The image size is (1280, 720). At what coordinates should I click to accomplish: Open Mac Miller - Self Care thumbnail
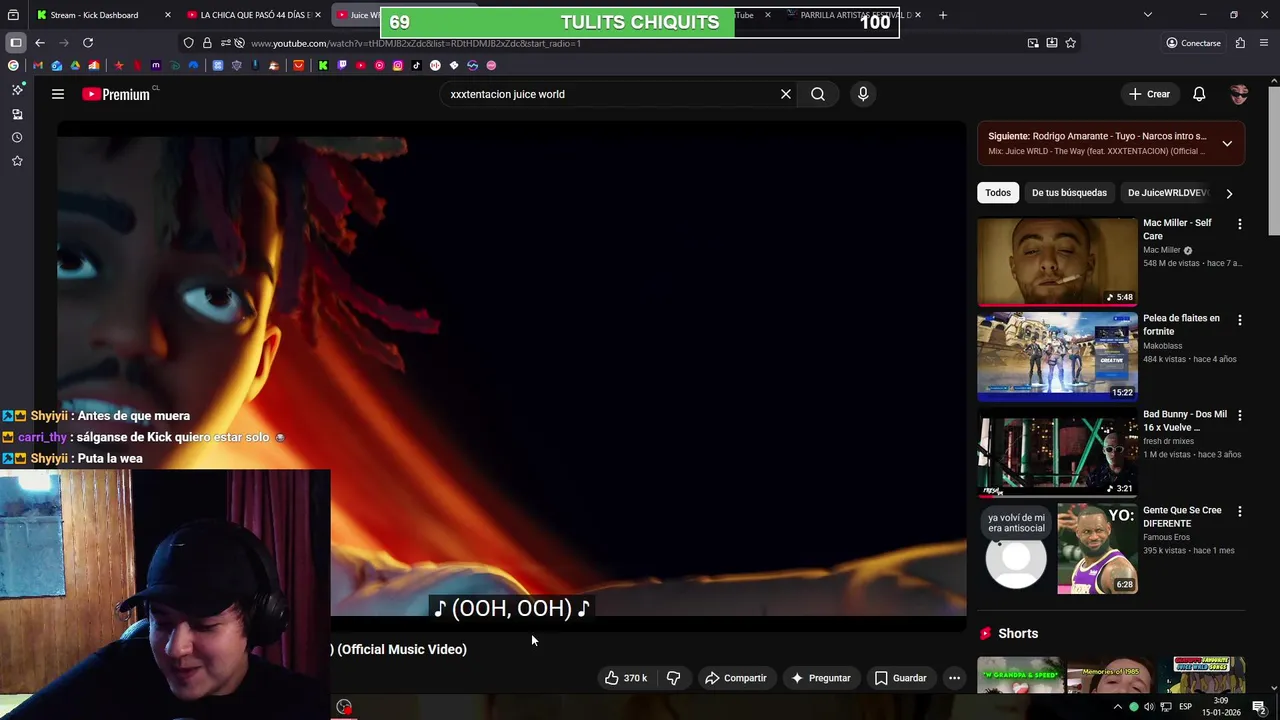point(1057,261)
